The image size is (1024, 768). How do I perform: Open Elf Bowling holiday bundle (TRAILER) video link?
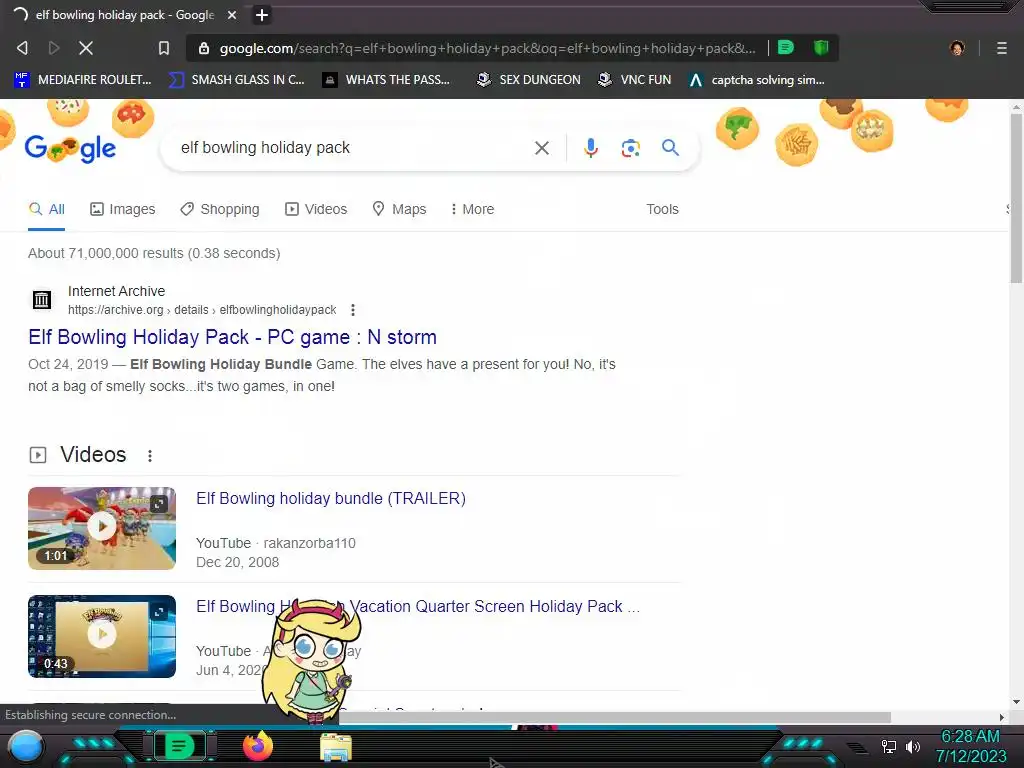tap(331, 498)
